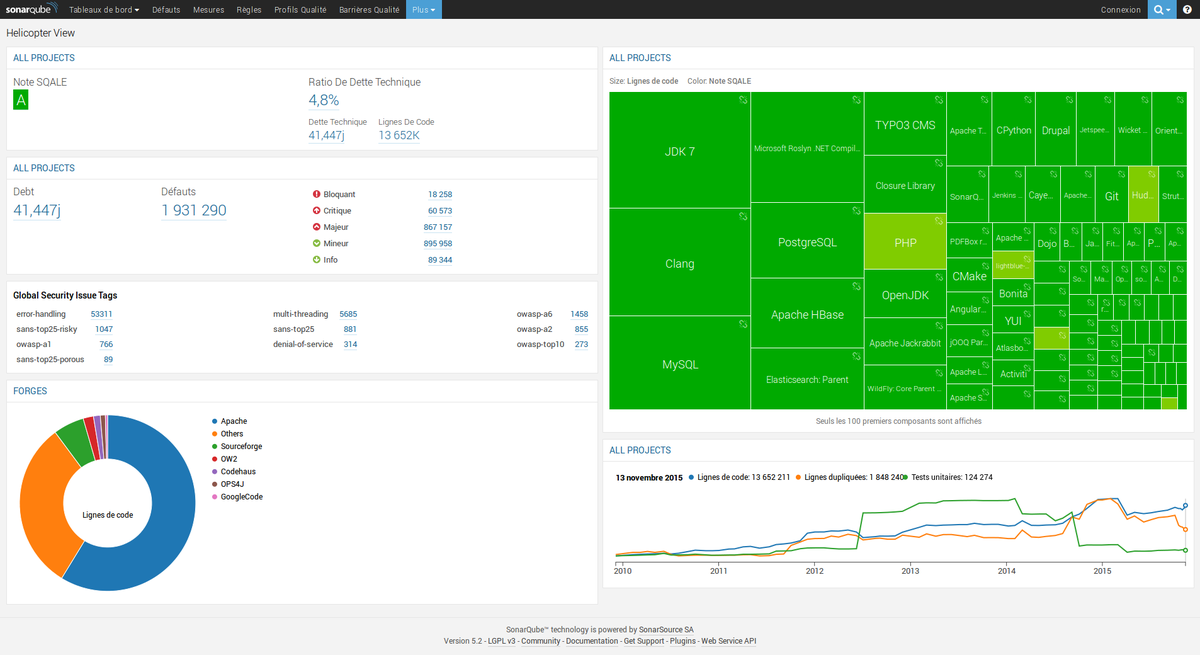Viewport: 1200px width, 655px height.
Task: Open link icon on Git tile
Action: (x=1119, y=173)
